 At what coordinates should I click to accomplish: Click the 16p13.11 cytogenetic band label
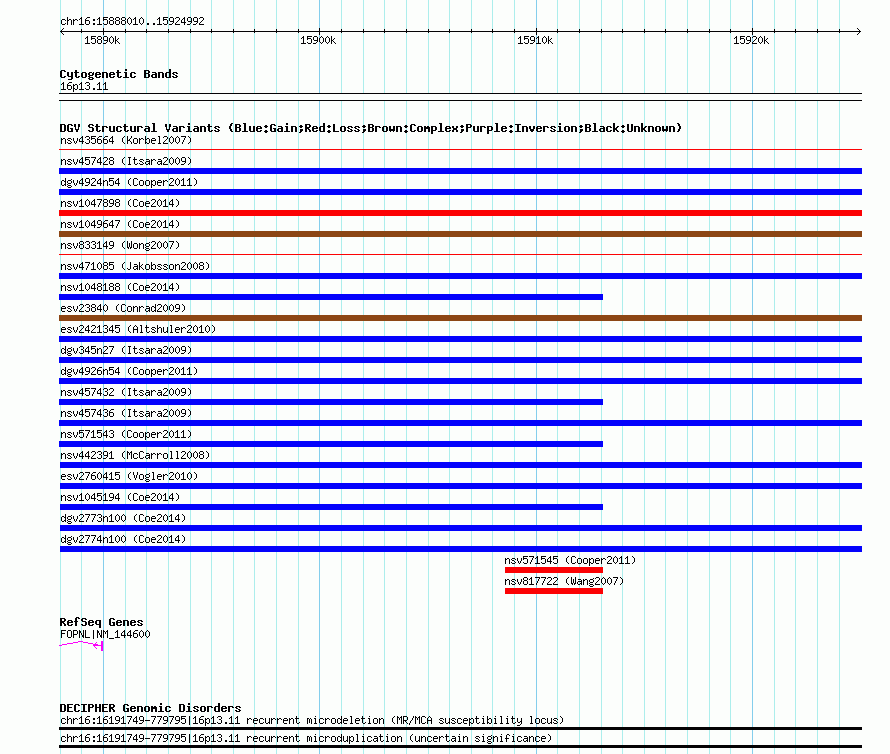(x=84, y=86)
